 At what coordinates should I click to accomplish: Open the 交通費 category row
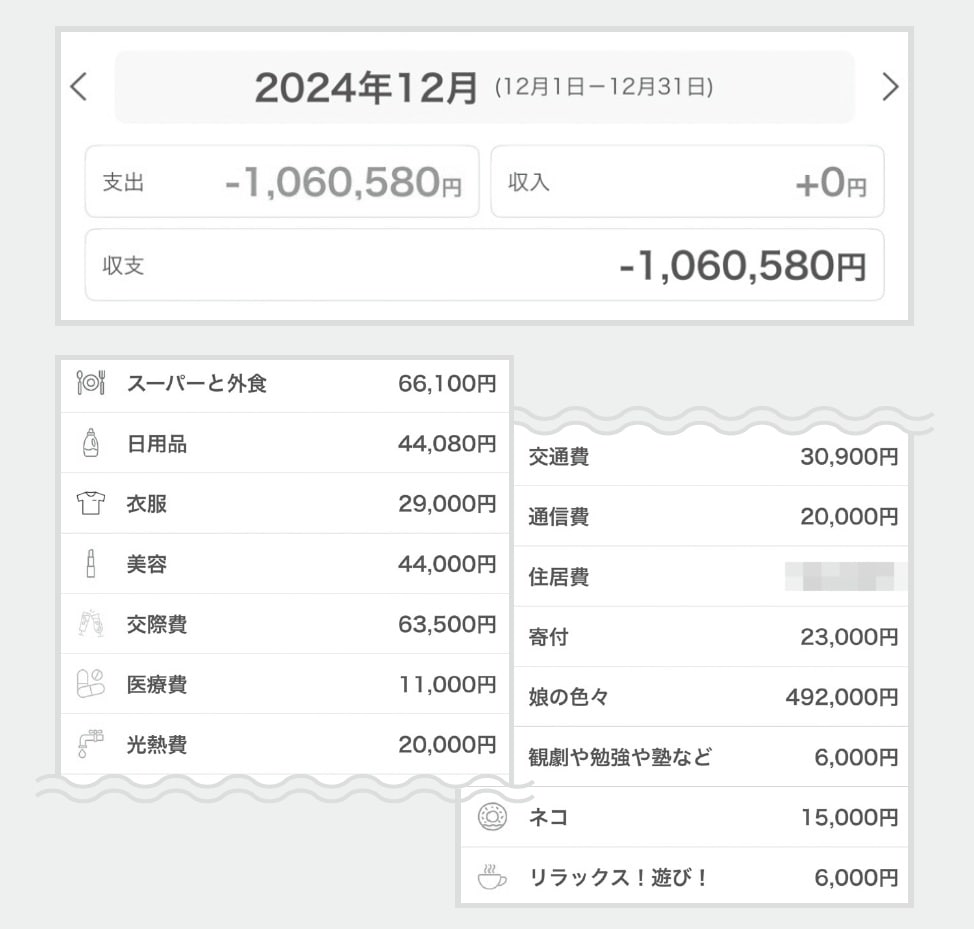(x=711, y=457)
